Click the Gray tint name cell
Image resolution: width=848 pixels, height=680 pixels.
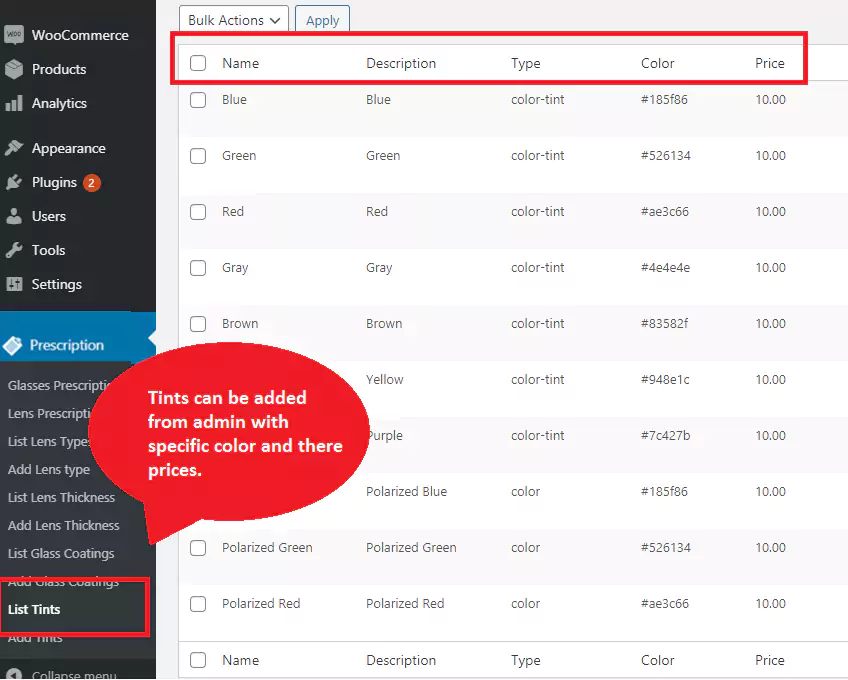[235, 268]
